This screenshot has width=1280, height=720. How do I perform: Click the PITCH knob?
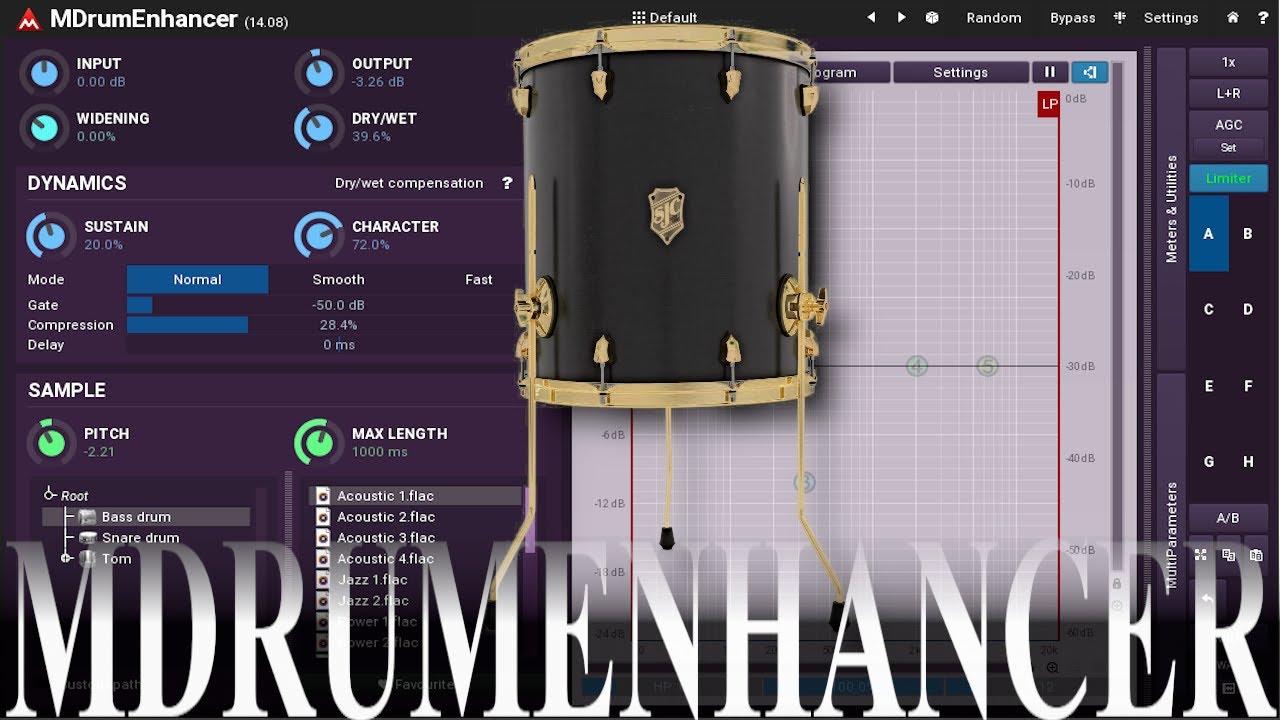[x=50, y=442]
